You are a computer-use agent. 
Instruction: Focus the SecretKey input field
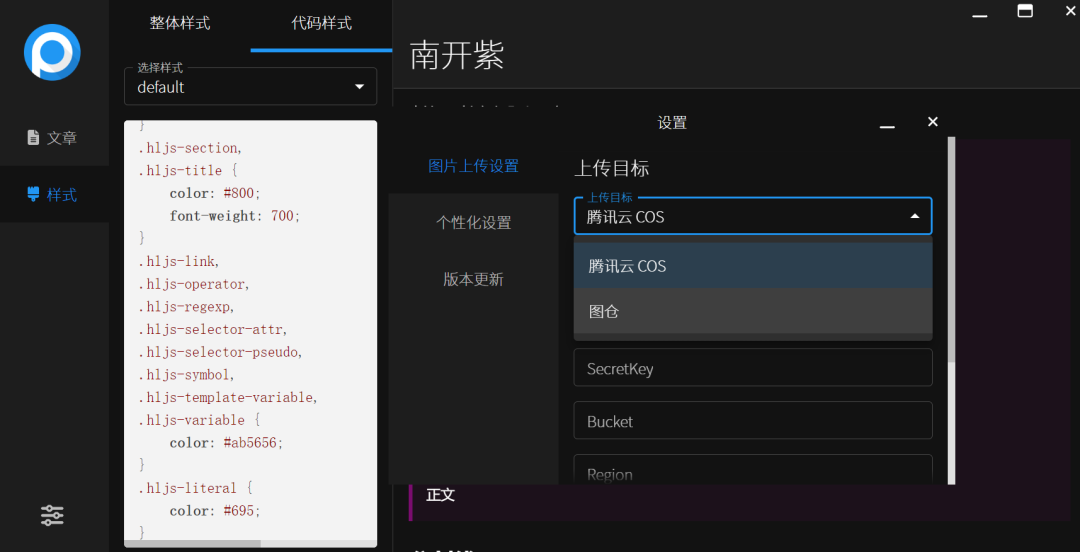(753, 368)
